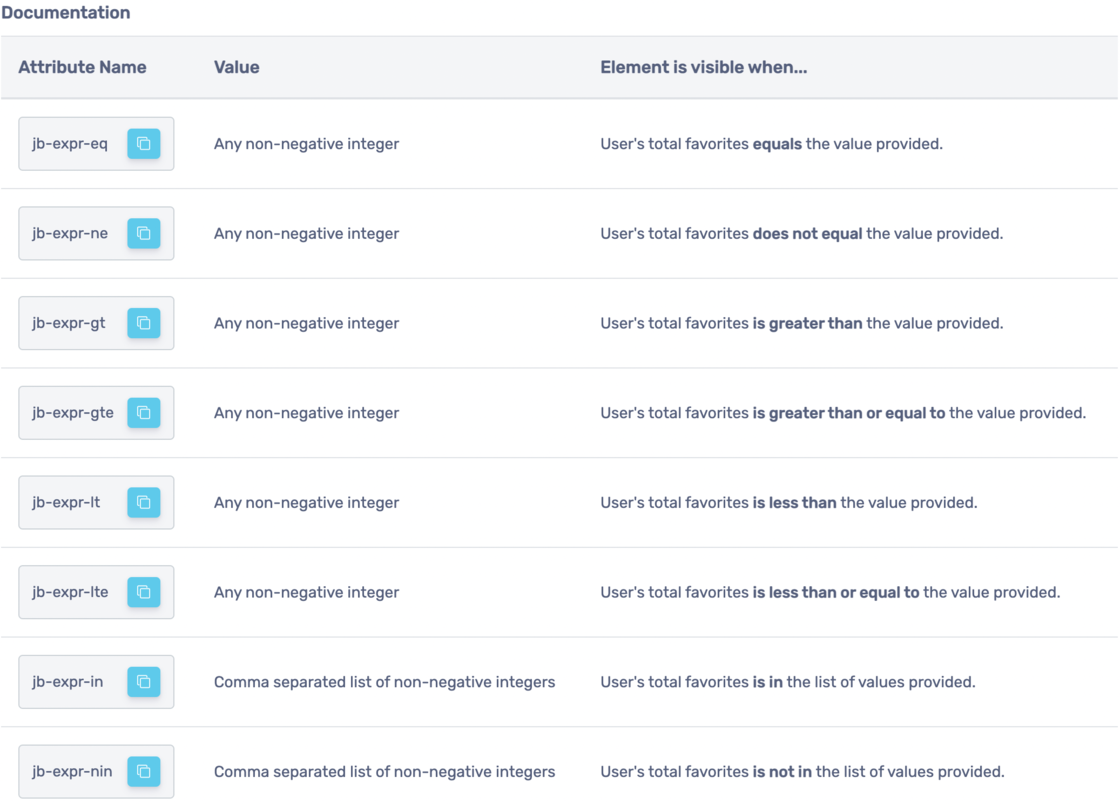1120x804 pixels.
Task: Click copy icon beside jb-expr-gt
Action: click(x=144, y=323)
